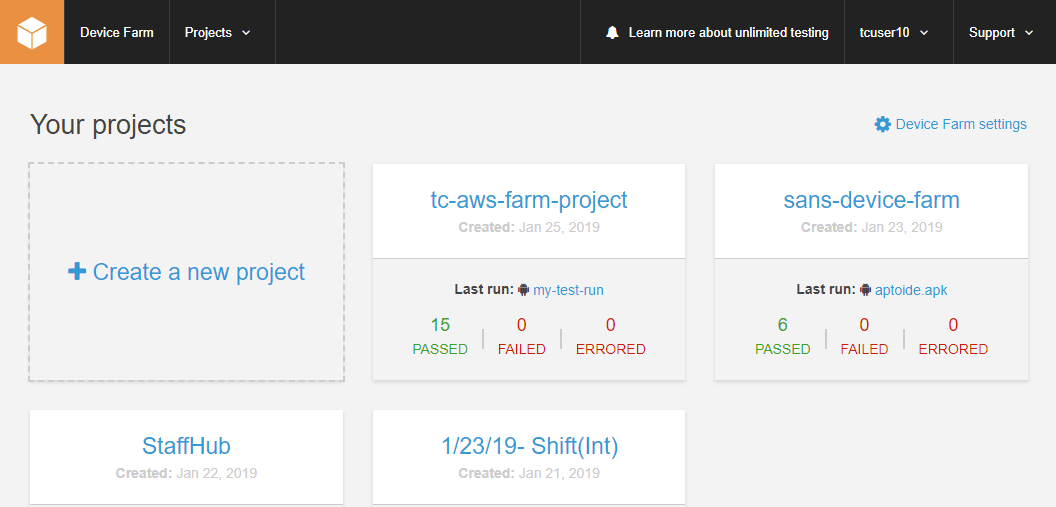This screenshot has width=1056, height=507.
Task: Click the Device Farm settings gear icon
Action: (882, 124)
